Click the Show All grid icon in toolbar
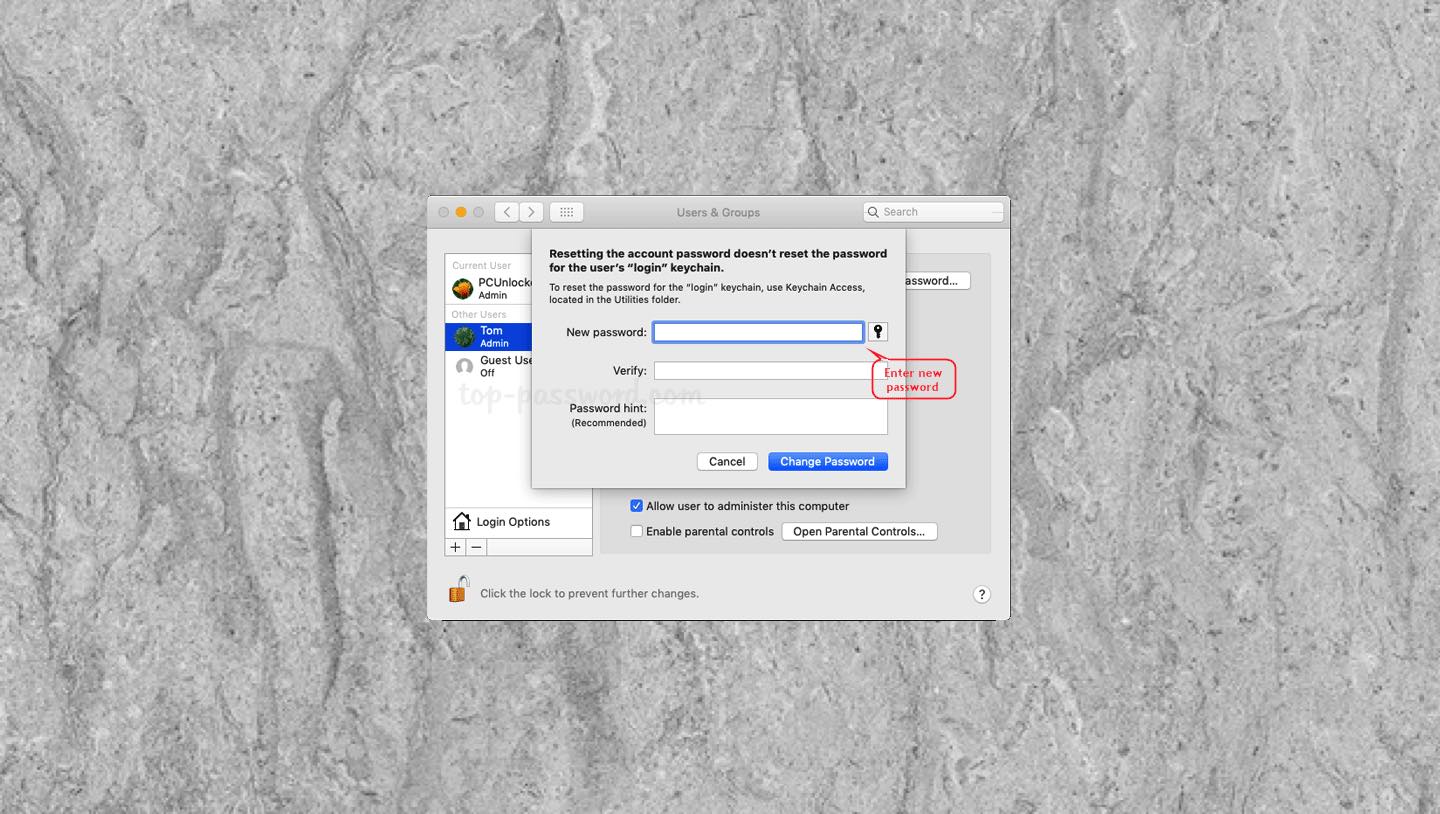Viewport: 1440px width, 814px height. coord(566,211)
